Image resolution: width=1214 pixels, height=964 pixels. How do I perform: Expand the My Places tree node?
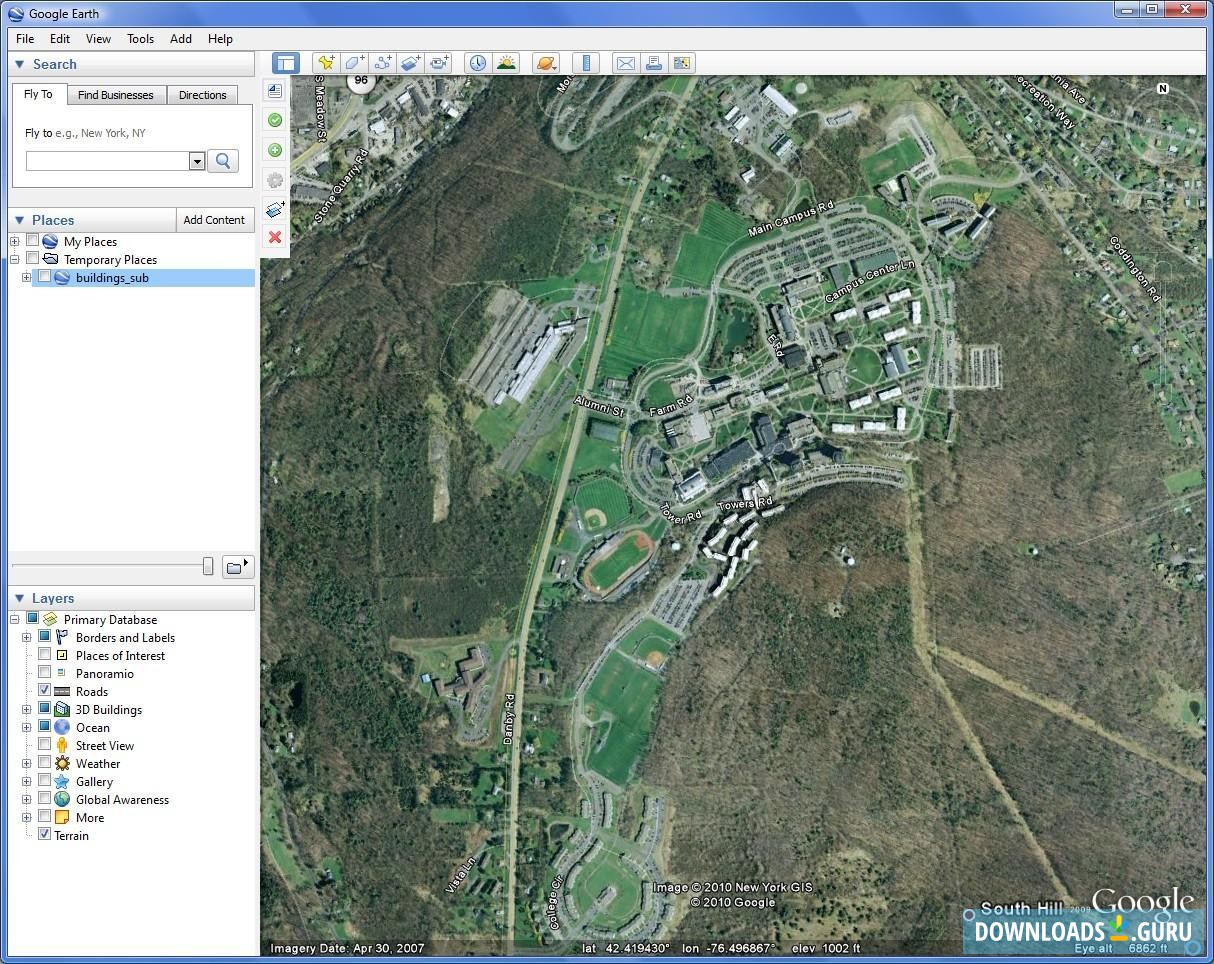(x=15, y=241)
